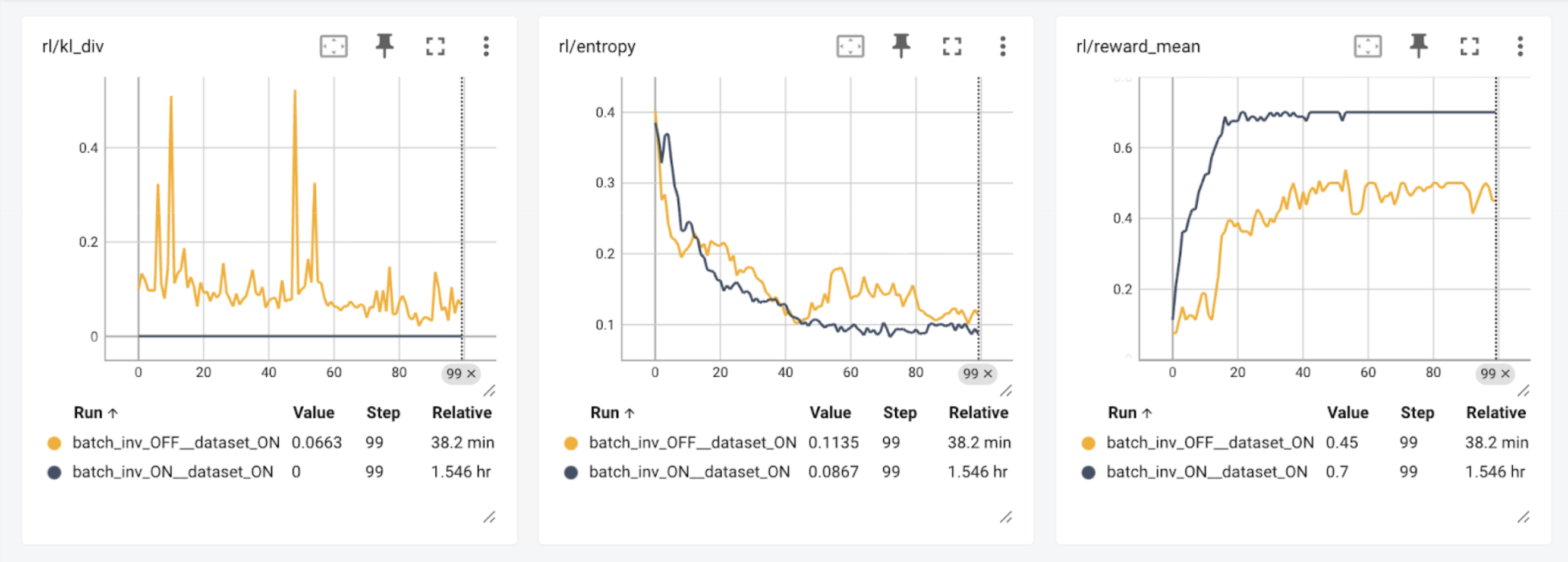Remove step 99 marker on entropy chart
Image resolution: width=1568 pixels, height=562 pixels.
tap(988, 374)
